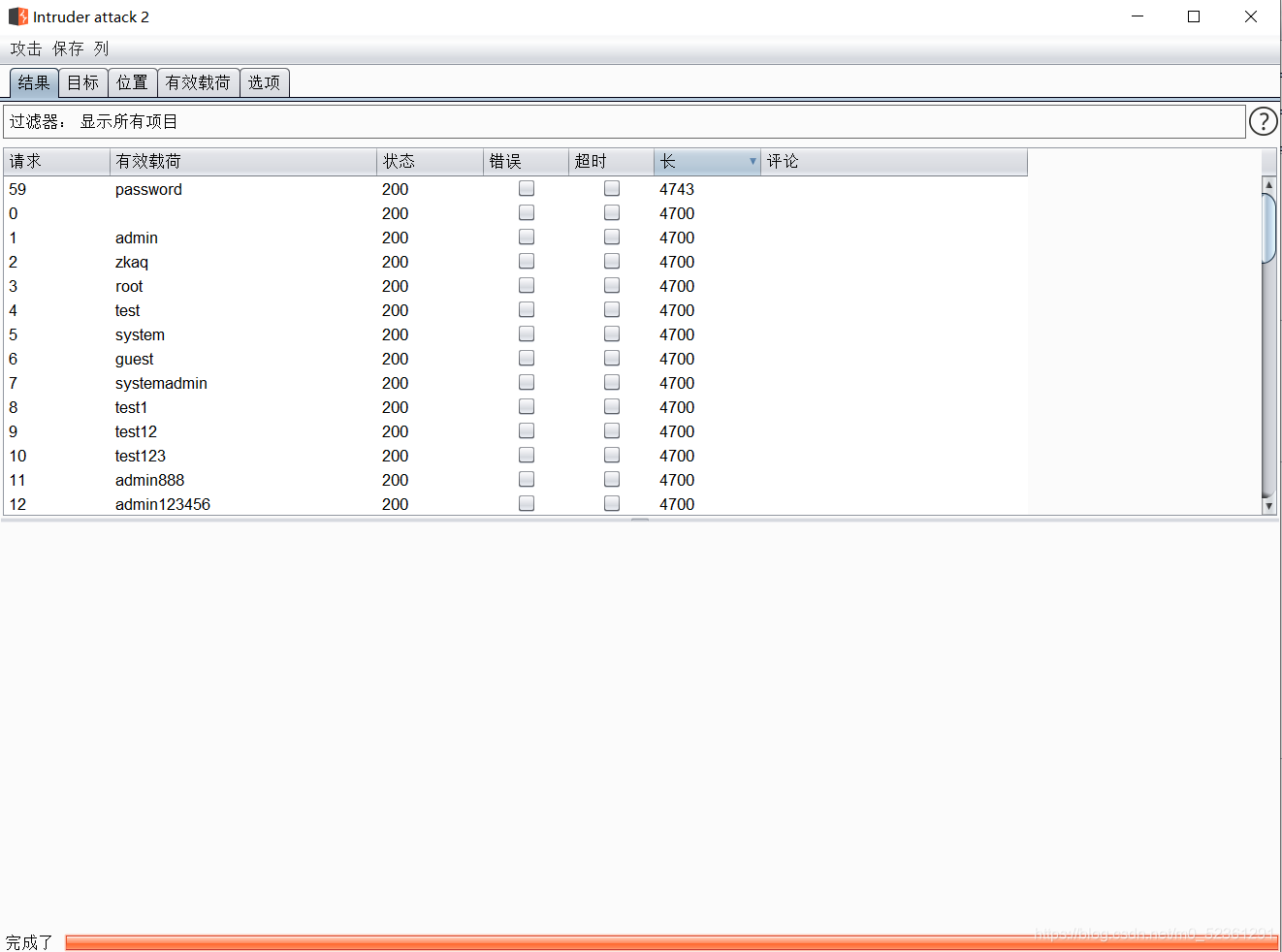This screenshot has height=952, width=1282.
Task: Toggle the 超时 checkbox for systemadmin row
Action: click(612, 382)
